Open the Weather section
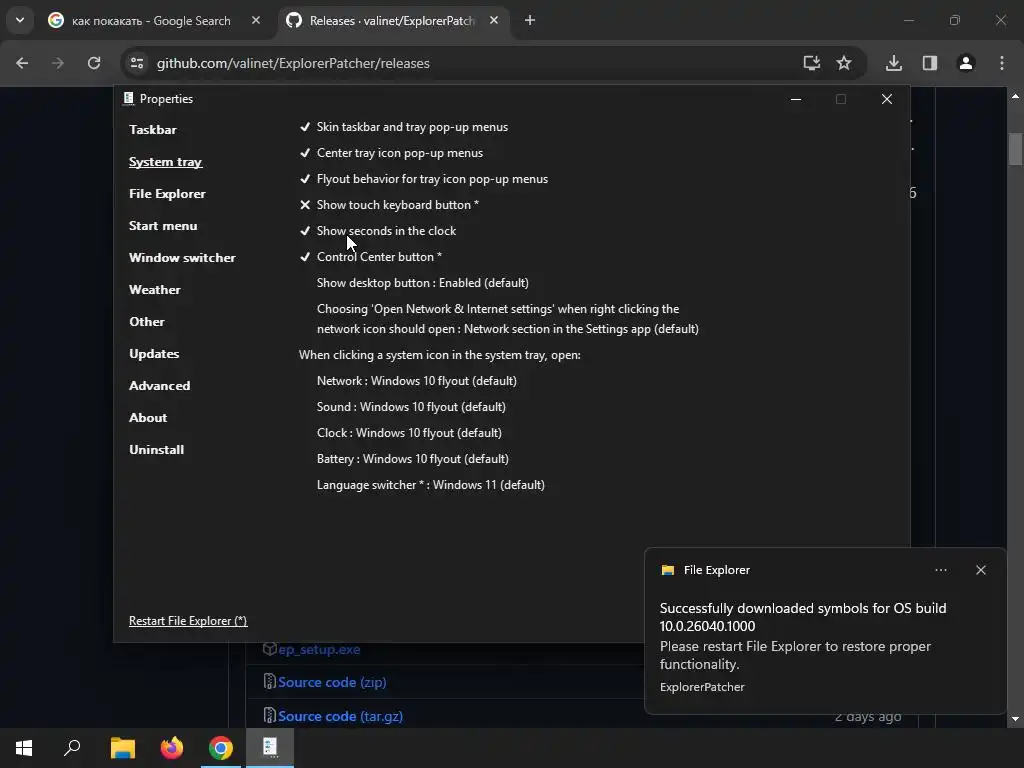 (x=155, y=290)
